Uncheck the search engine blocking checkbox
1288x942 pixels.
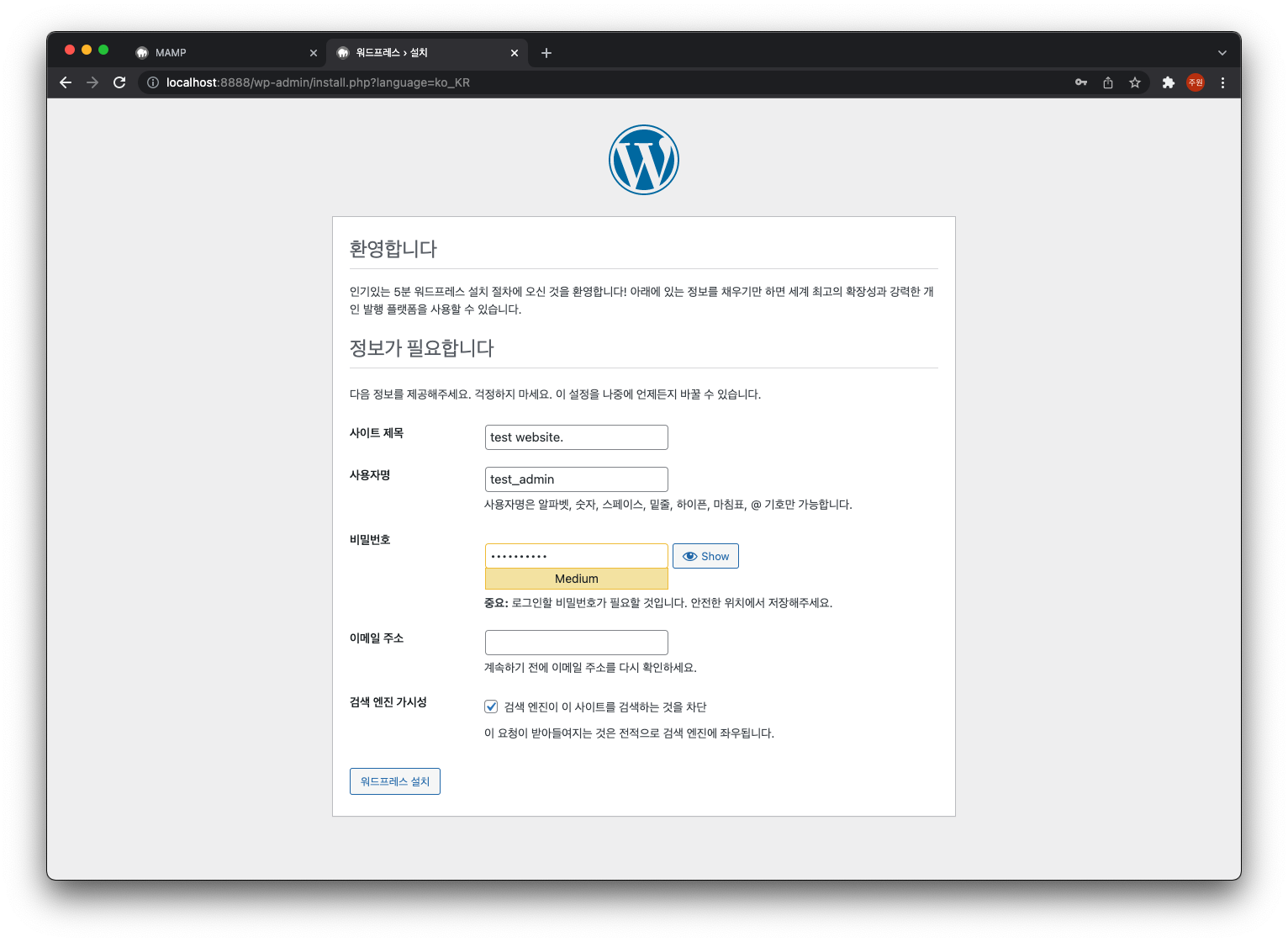(491, 706)
